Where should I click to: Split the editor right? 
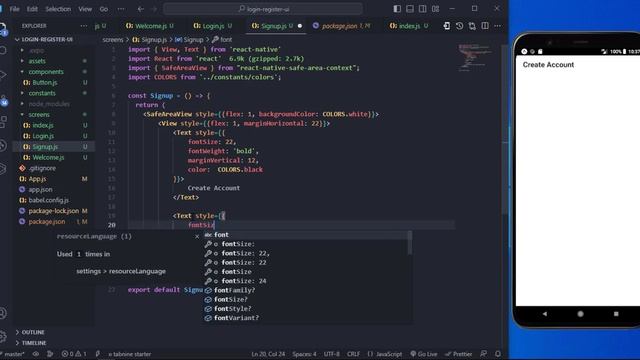[x=485, y=26]
